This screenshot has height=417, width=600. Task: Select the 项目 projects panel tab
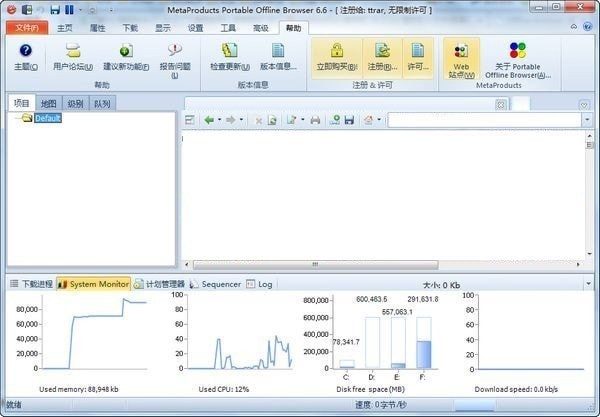coord(21,103)
